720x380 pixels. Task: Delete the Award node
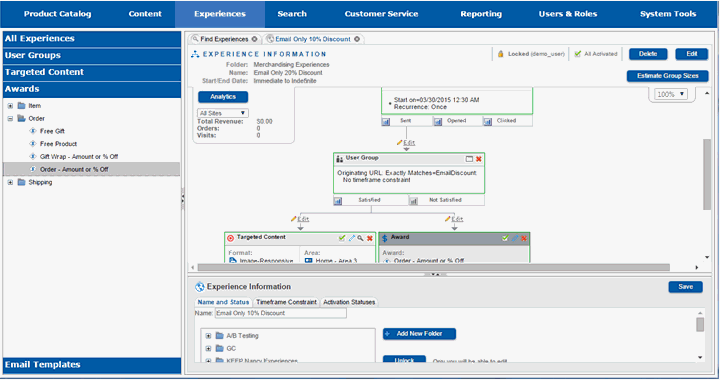[x=524, y=238]
